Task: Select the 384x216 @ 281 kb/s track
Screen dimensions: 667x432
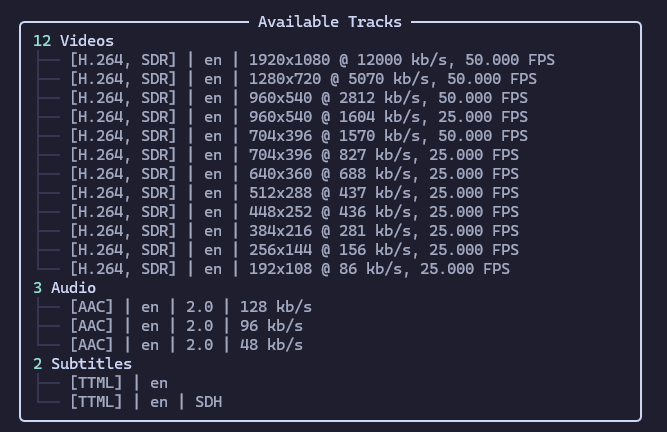Action: pos(294,231)
